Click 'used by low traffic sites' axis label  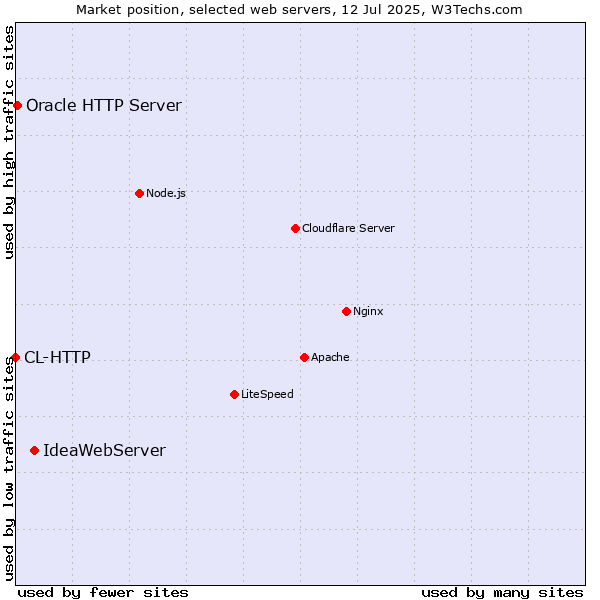(x=8, y=469)
